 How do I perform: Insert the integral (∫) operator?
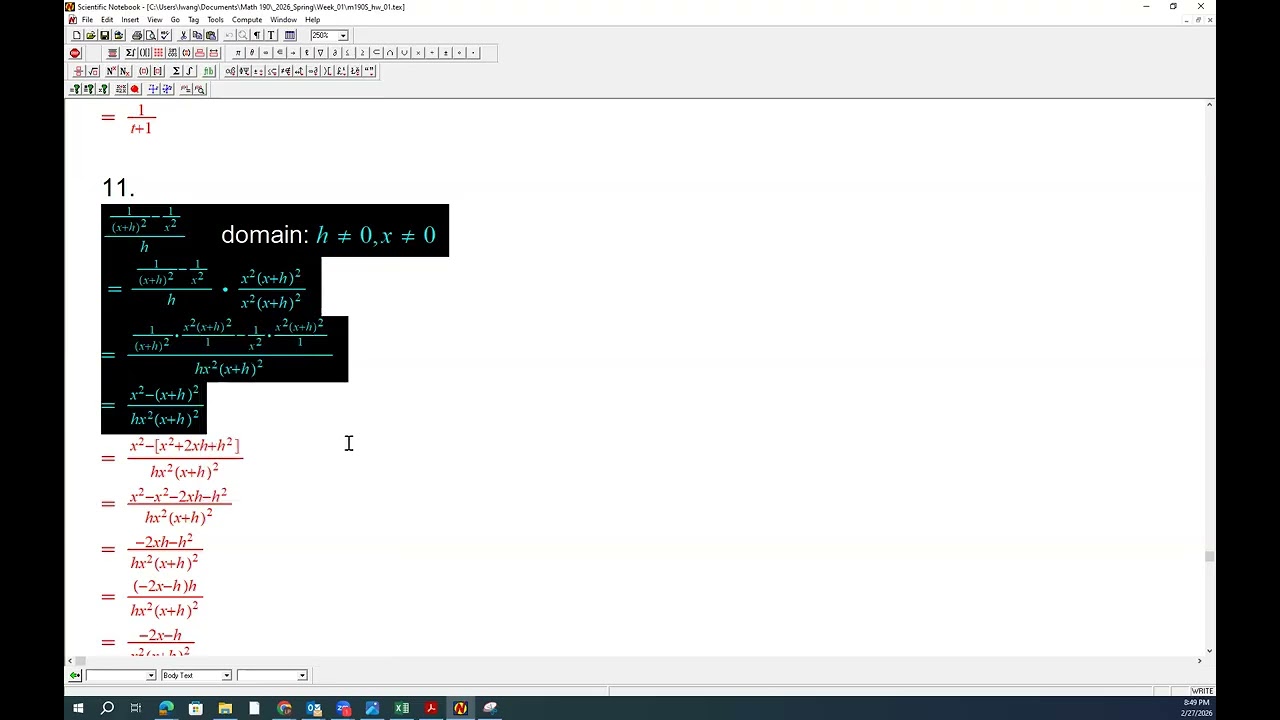pyautogui.click(x=190, y=71)
